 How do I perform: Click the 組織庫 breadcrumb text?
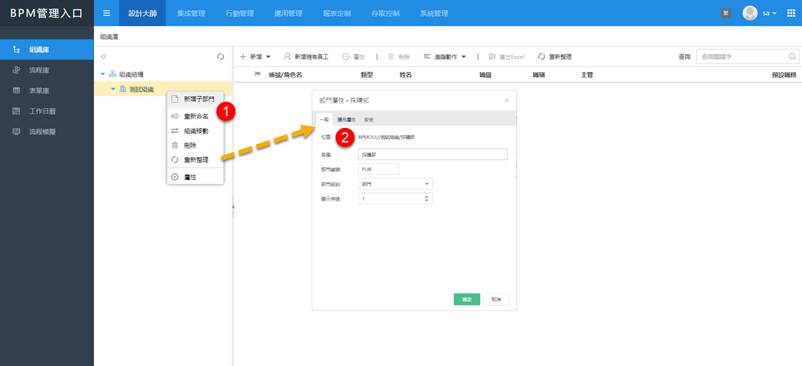pyautogui.click(x=109, y=37)
